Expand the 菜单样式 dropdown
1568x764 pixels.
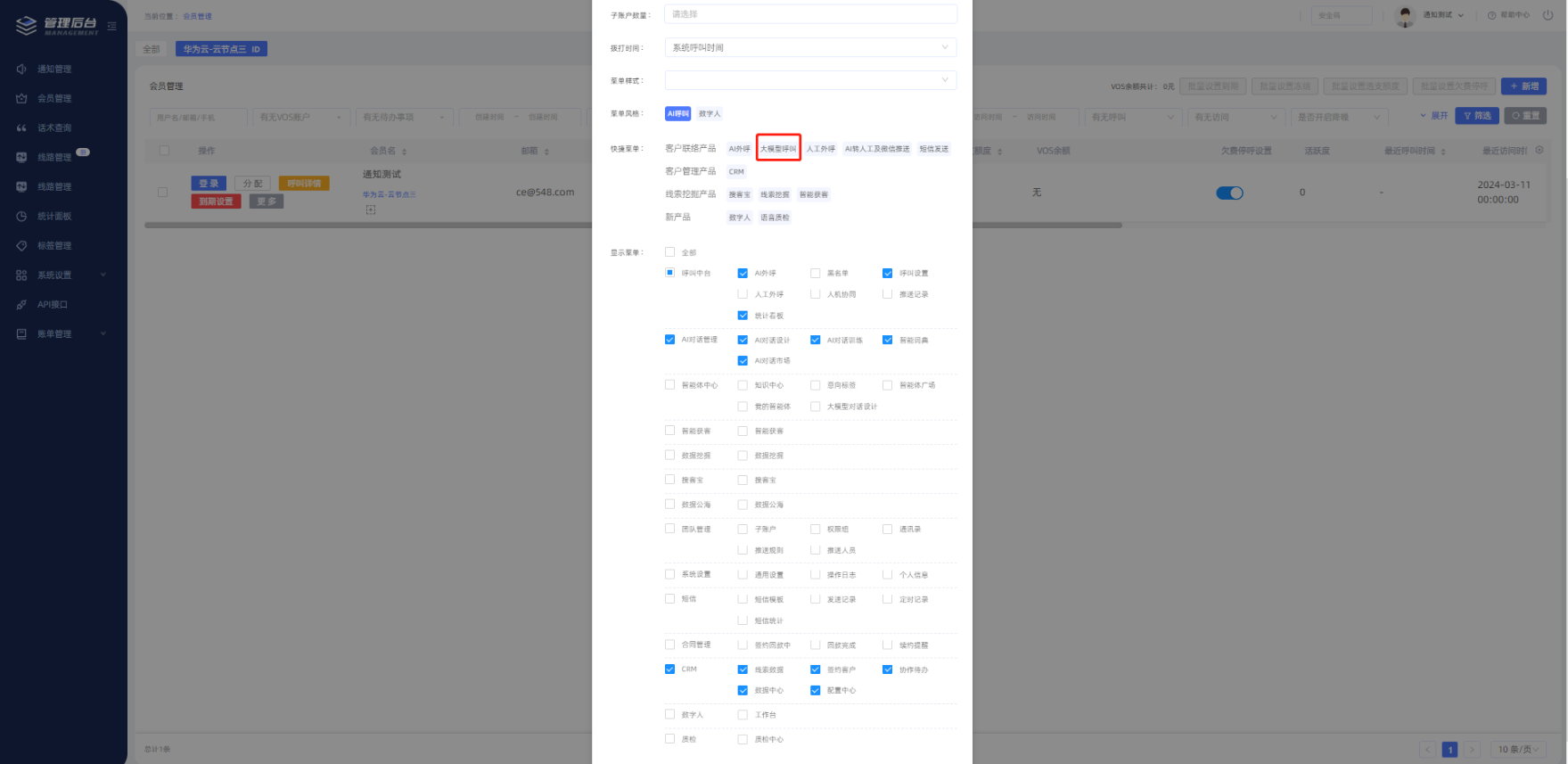point(810,80)
